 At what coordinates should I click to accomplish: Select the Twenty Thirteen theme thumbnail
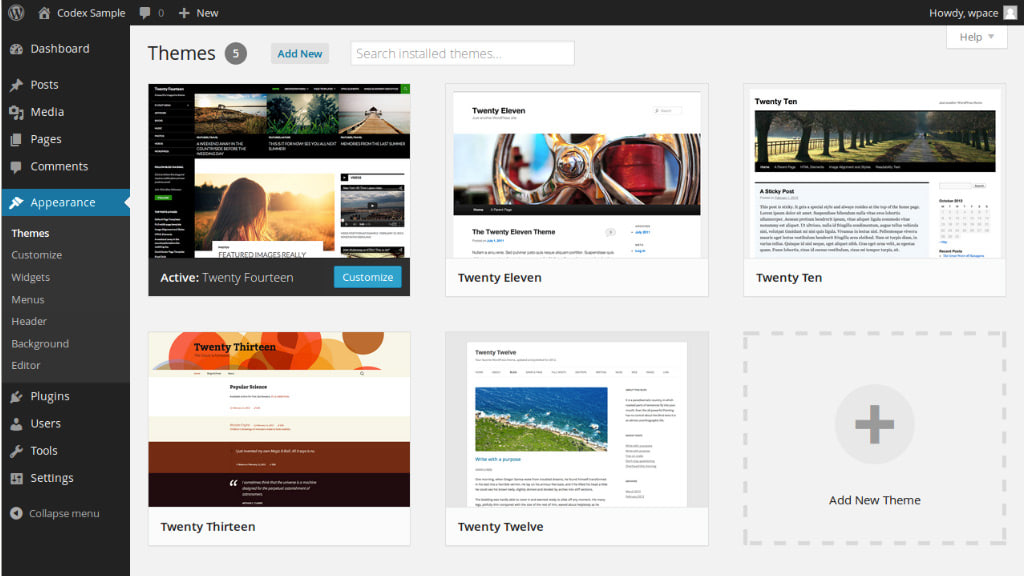pos(279,420)
